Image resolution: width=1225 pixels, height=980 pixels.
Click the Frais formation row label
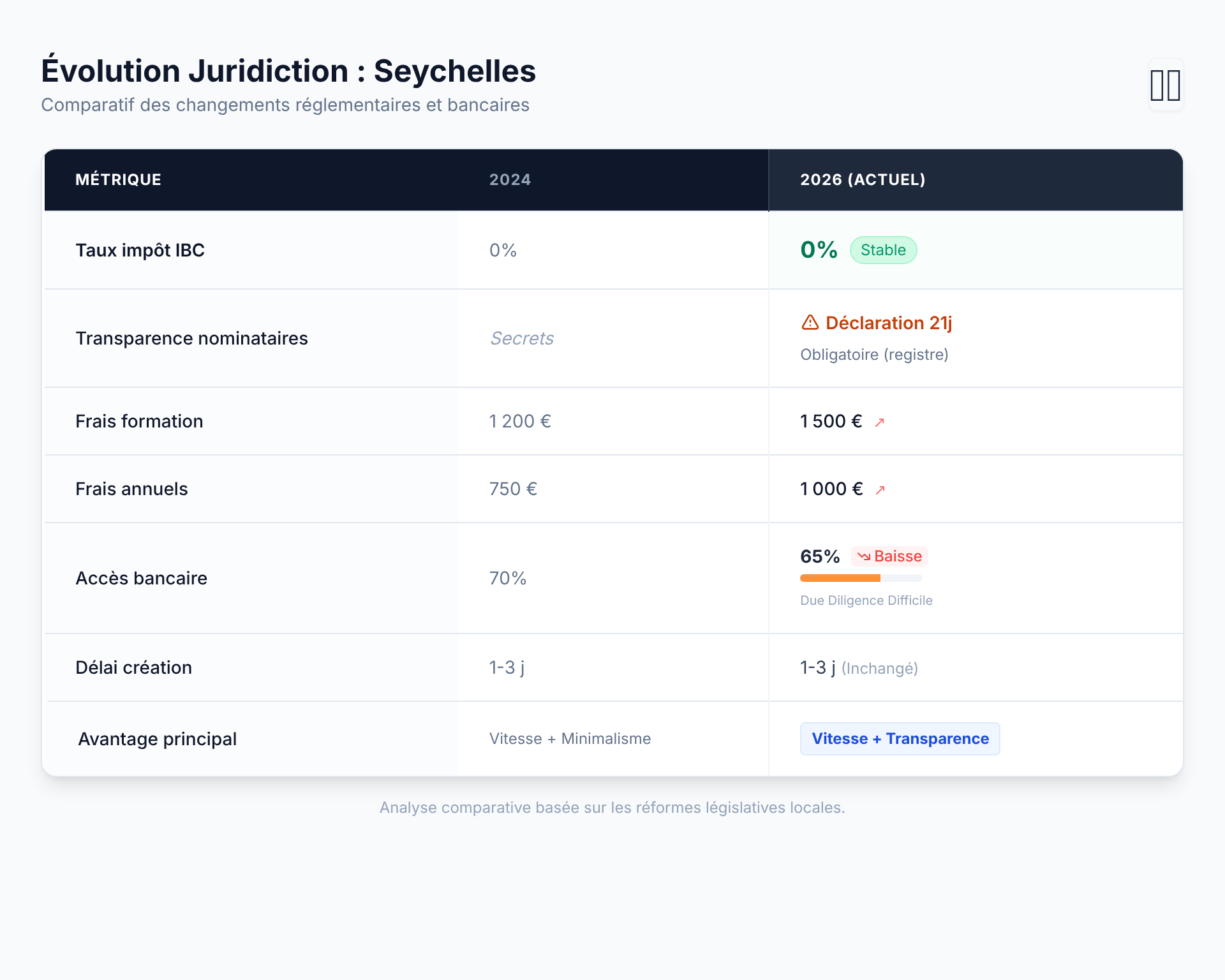coord(139,421)
